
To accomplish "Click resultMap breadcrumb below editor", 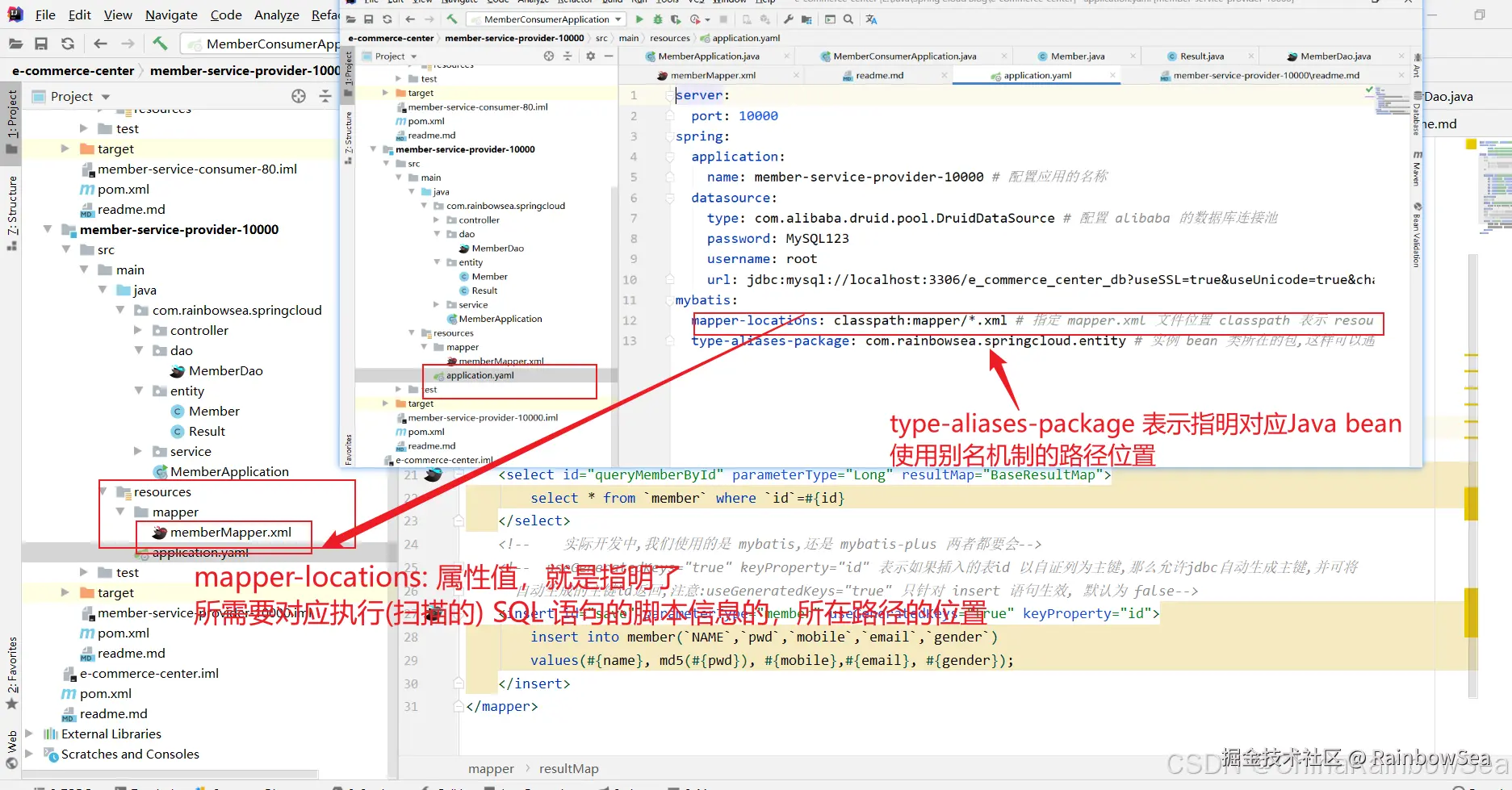I will 569,769.
